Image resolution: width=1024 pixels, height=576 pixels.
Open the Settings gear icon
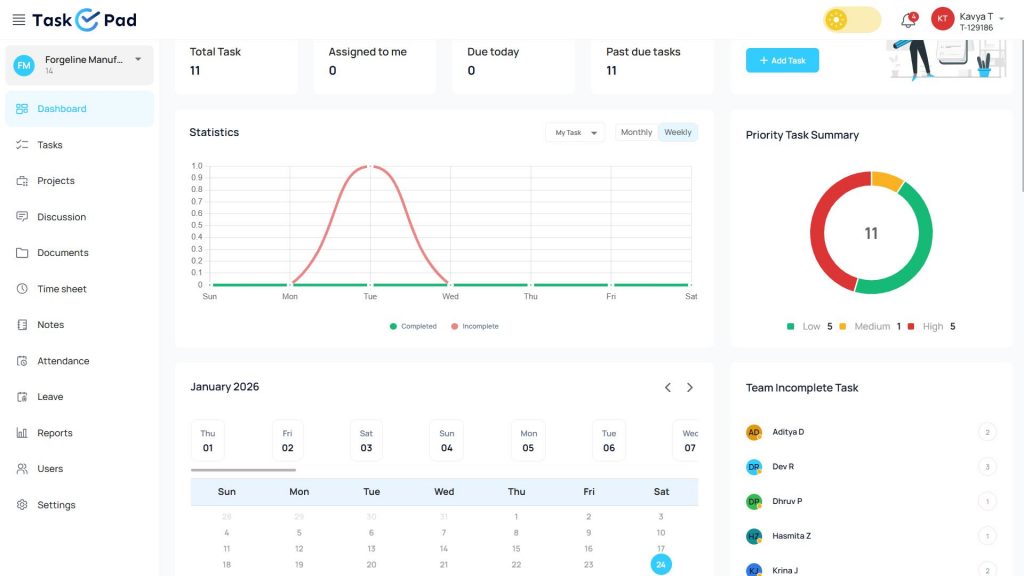22,505
